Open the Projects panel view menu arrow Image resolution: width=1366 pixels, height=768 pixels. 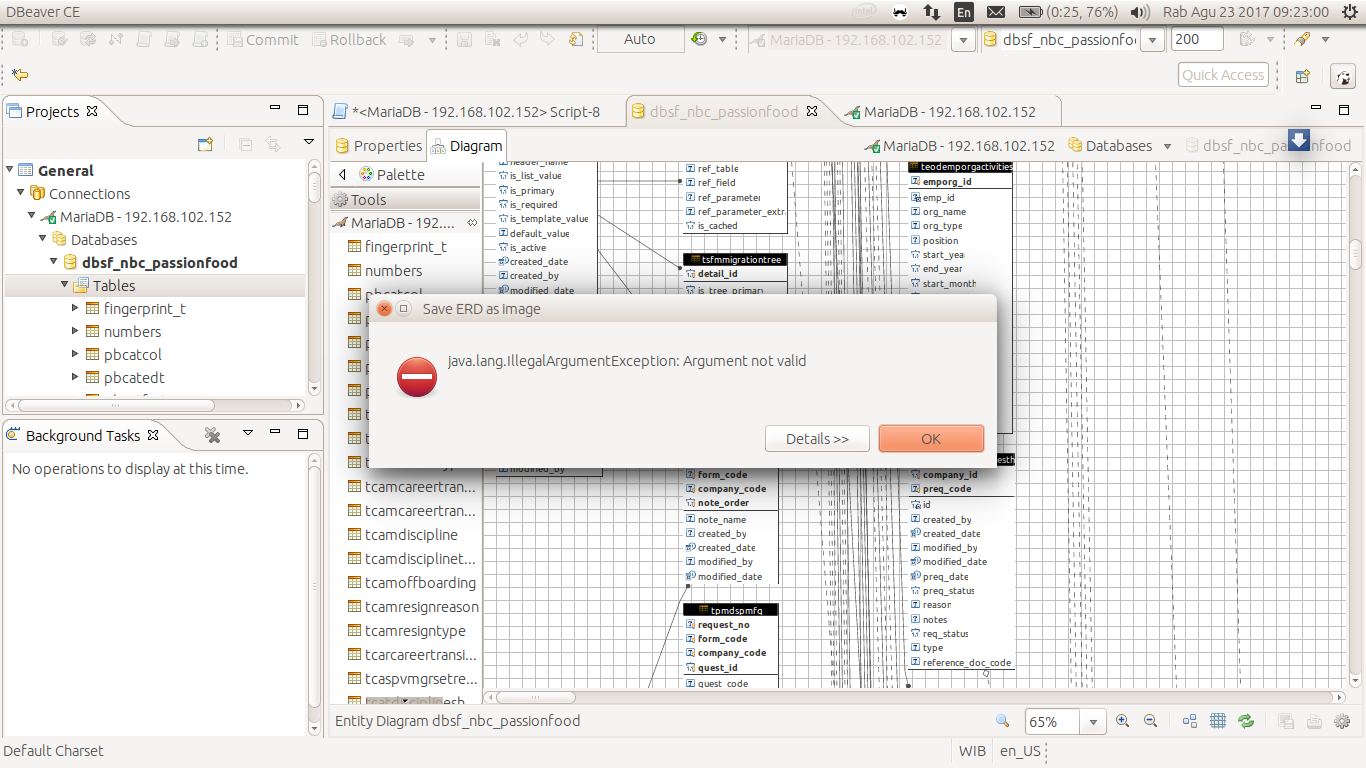pos(309,144)
